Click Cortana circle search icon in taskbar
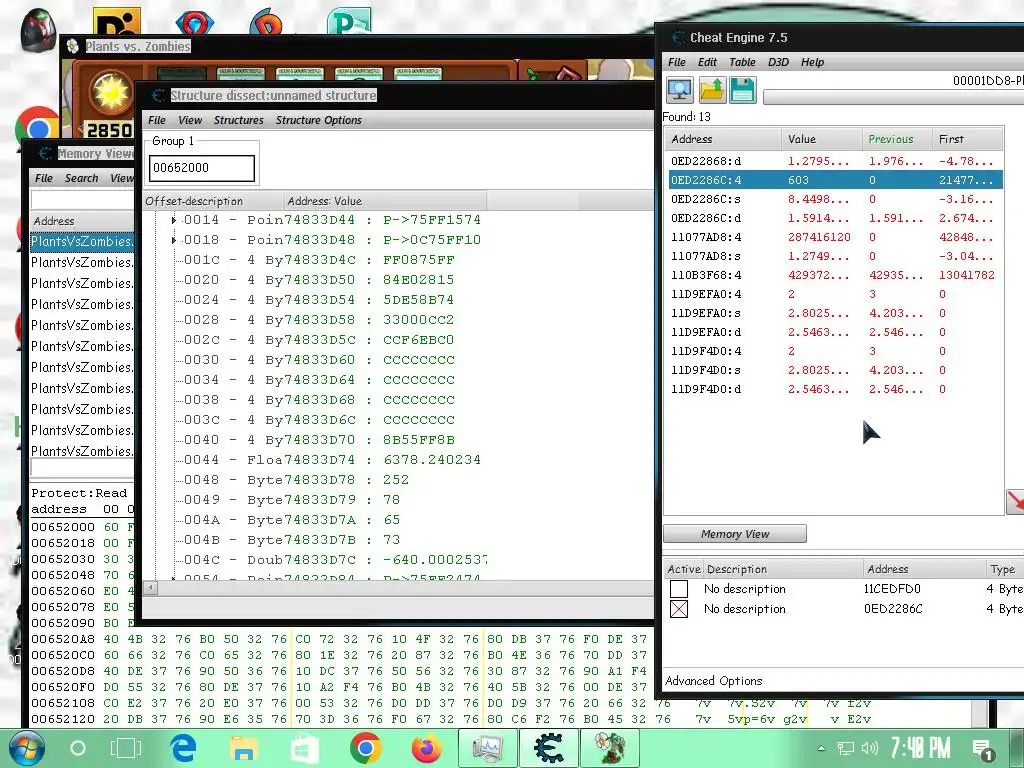This screenshot has height=768, width=1024. [78, 748]
